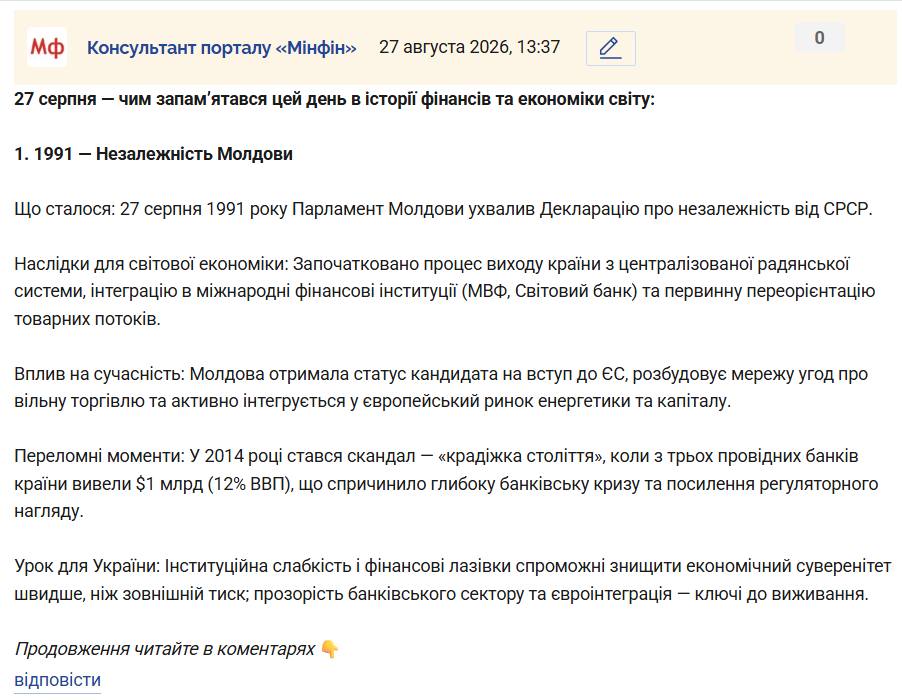Image resolution: width=902 pixels, height=700 pixels.
Task: Click the bold heading about 27 серпня
Action: click(x=334, y=100)
